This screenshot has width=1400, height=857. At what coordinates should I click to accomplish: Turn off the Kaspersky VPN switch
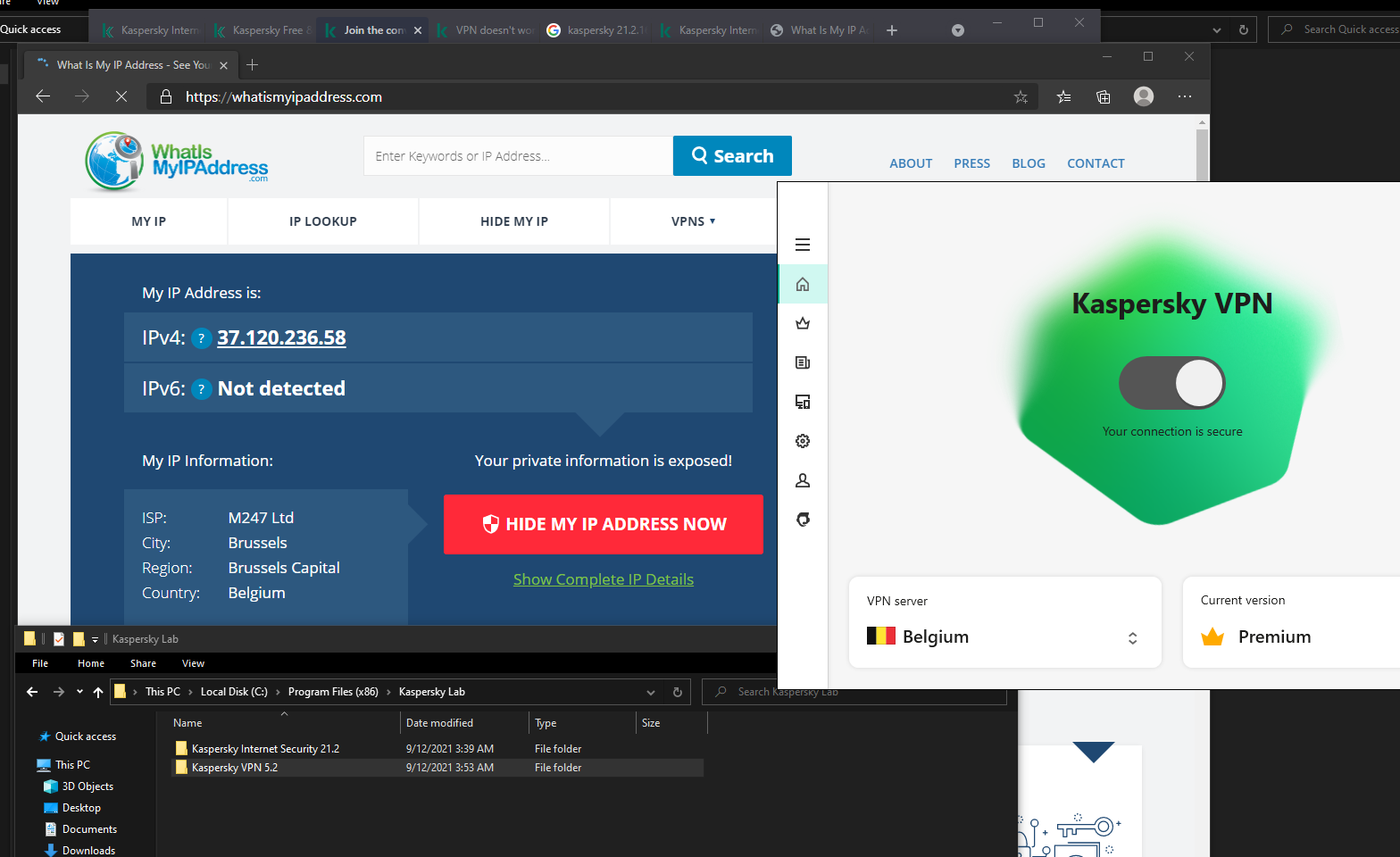pos(1171,383)
